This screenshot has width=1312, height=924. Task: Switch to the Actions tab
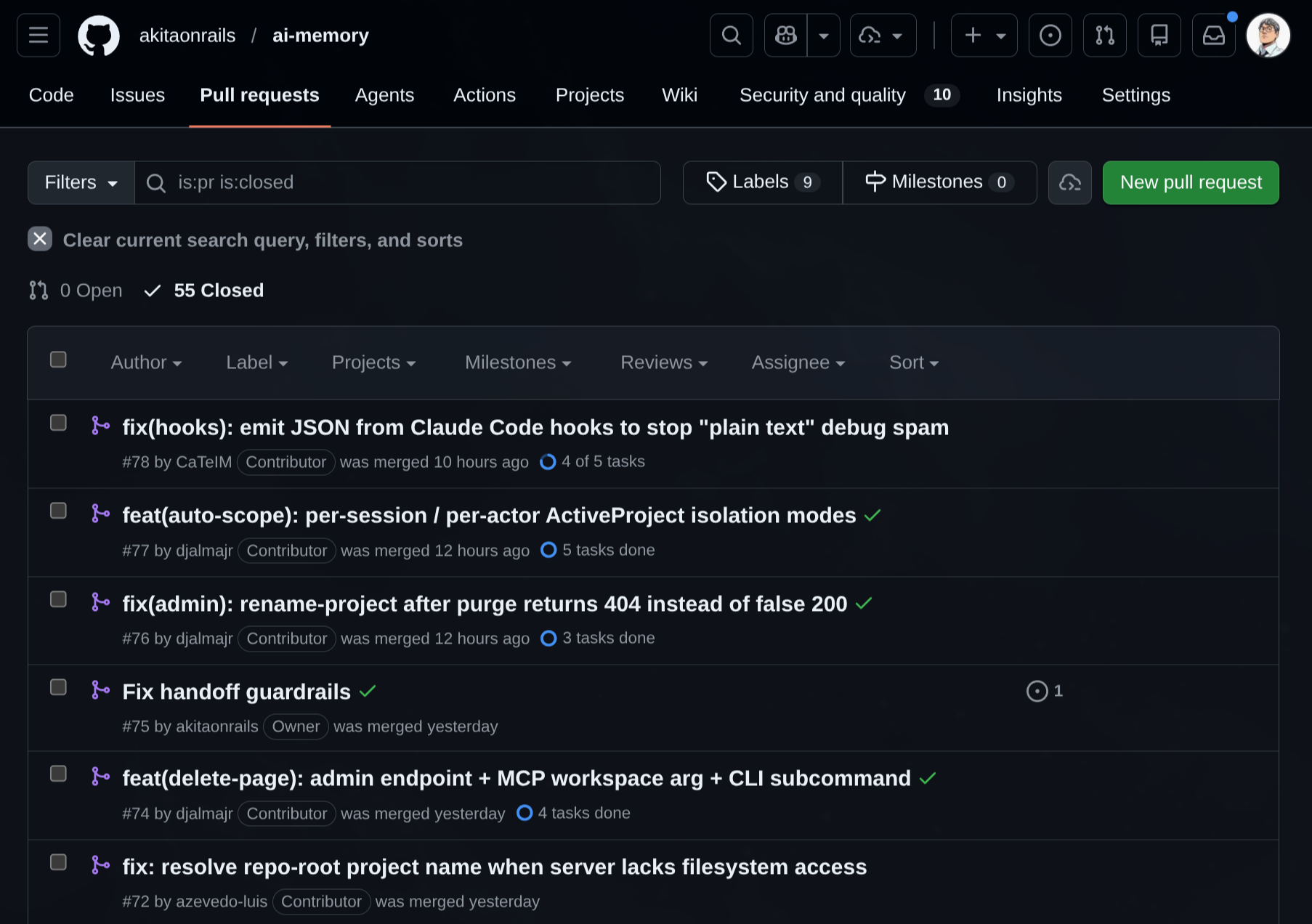[x=485, y=95]
